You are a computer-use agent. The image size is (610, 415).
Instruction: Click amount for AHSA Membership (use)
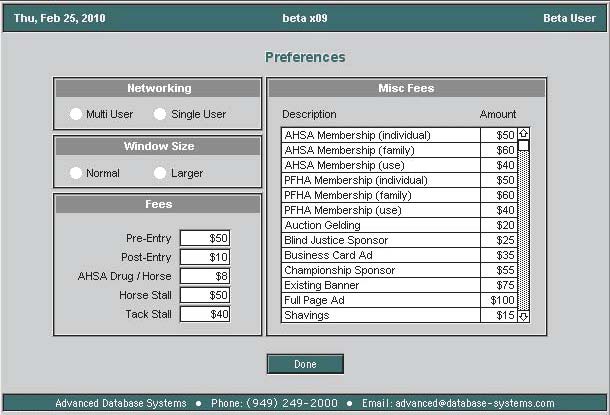pyautogui.click(x=499, y=165)
